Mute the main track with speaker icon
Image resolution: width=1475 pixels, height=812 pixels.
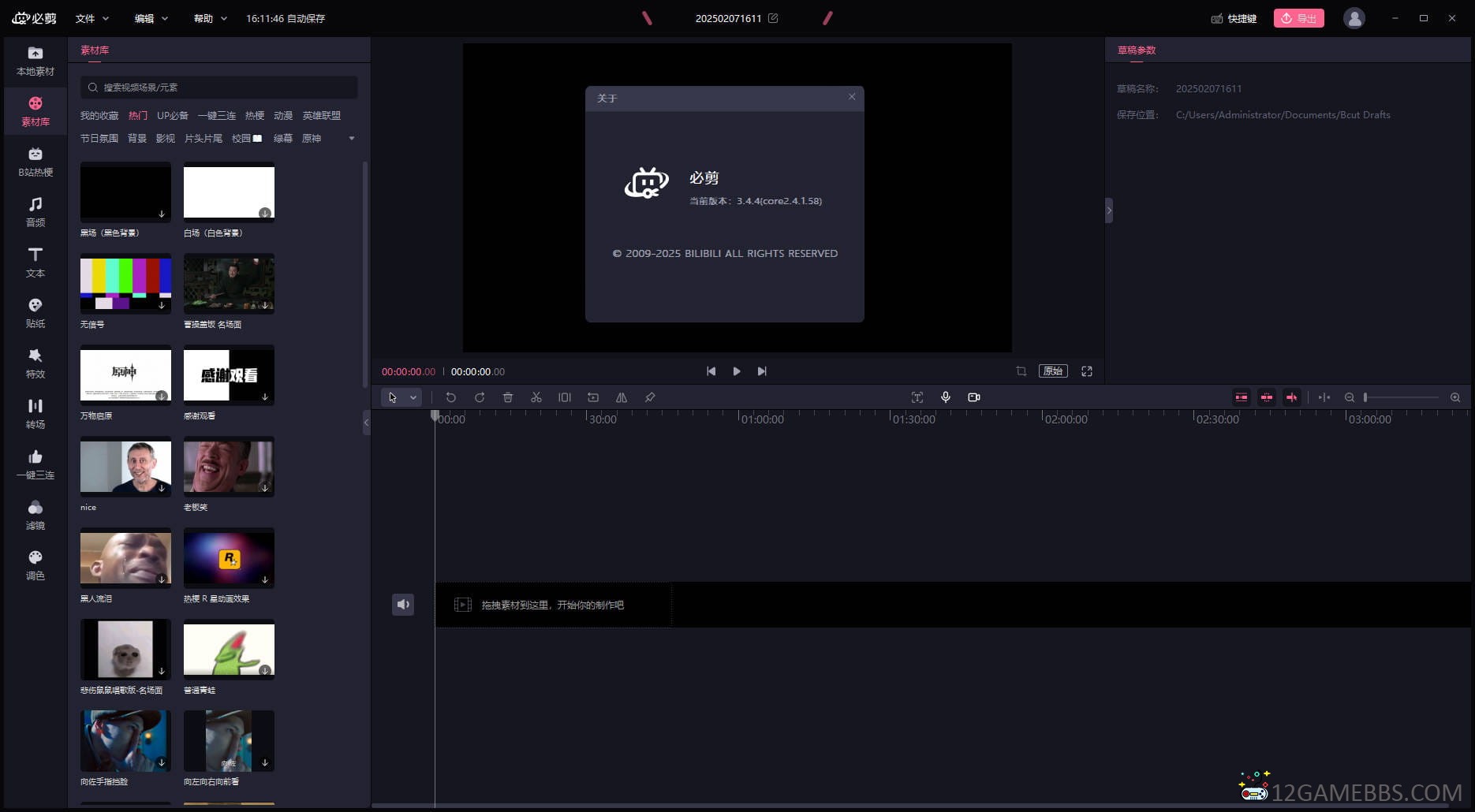[403, 605]
